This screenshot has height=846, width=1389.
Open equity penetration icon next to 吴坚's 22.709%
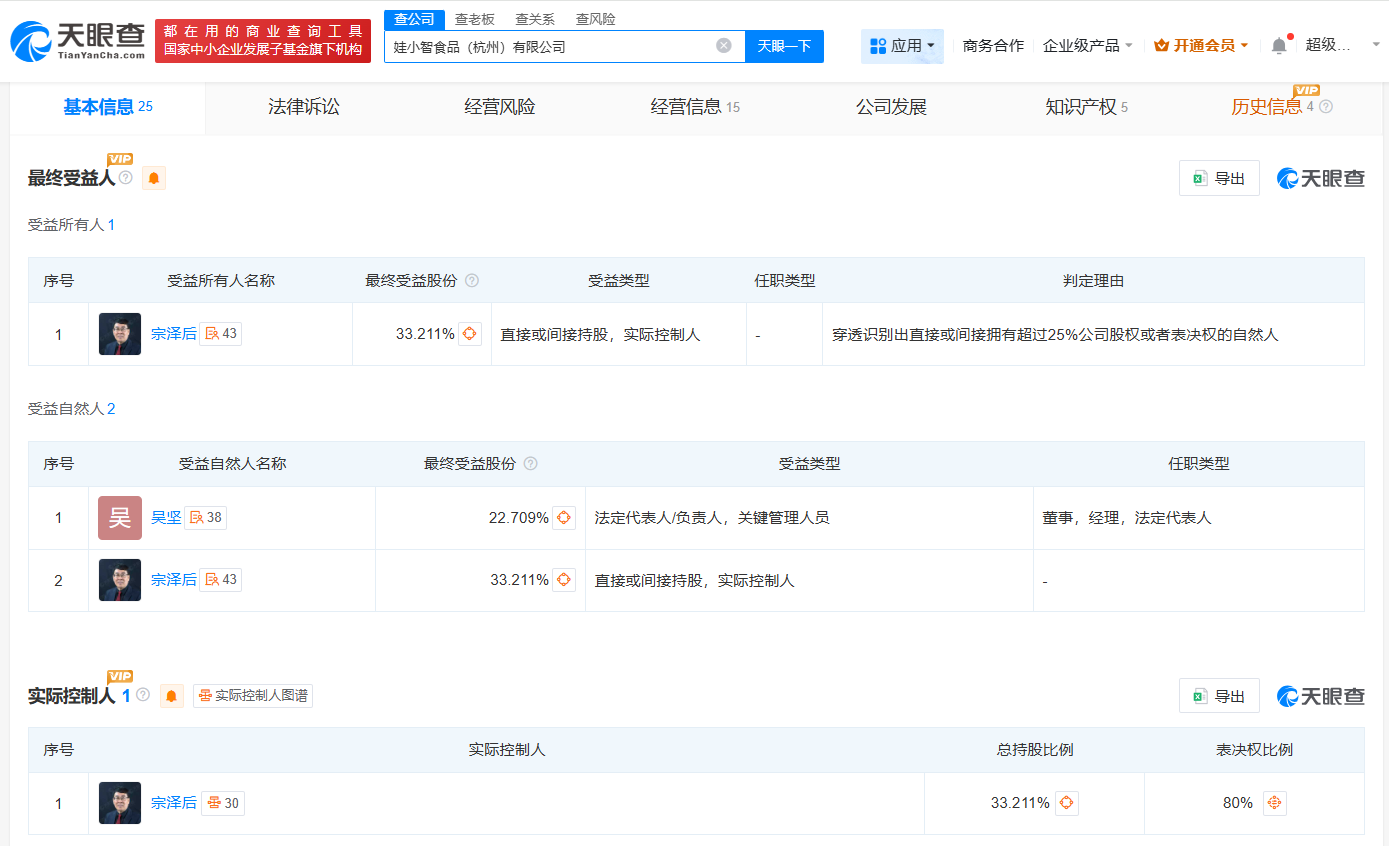[x=565, y=517]
